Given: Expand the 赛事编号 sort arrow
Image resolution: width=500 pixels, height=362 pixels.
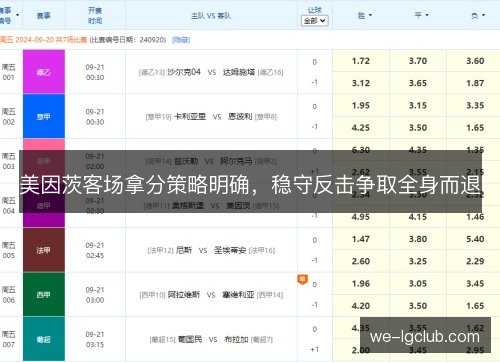Looking at the screenshot, I should click(17, 15).
